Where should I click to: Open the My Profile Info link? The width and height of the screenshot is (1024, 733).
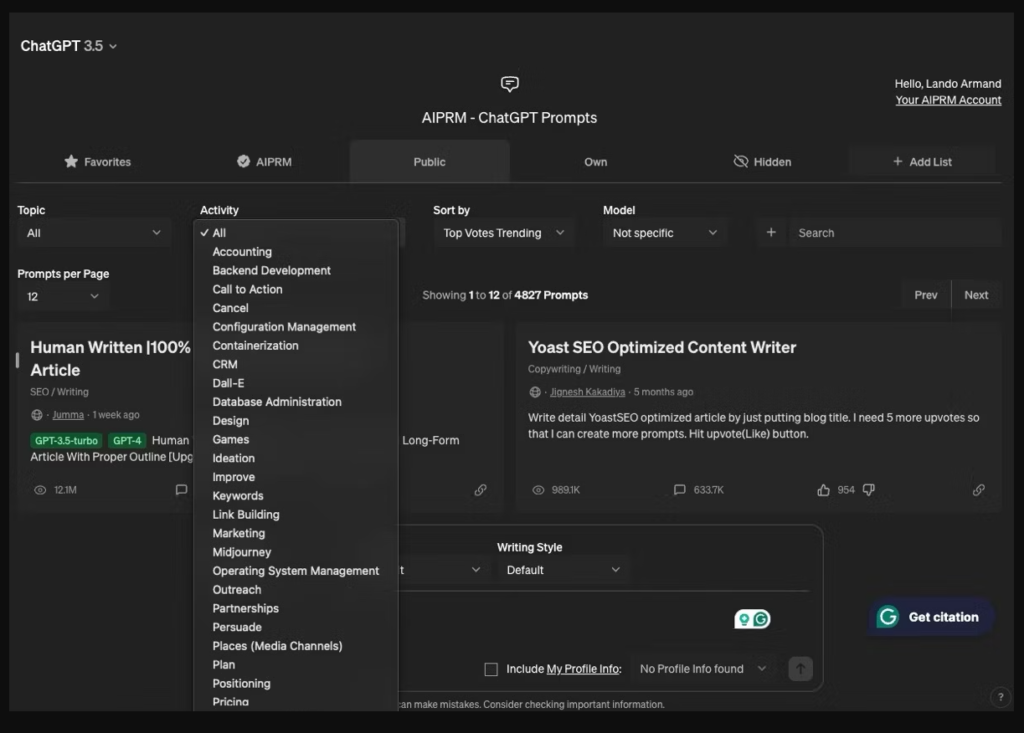click(583, 669)
